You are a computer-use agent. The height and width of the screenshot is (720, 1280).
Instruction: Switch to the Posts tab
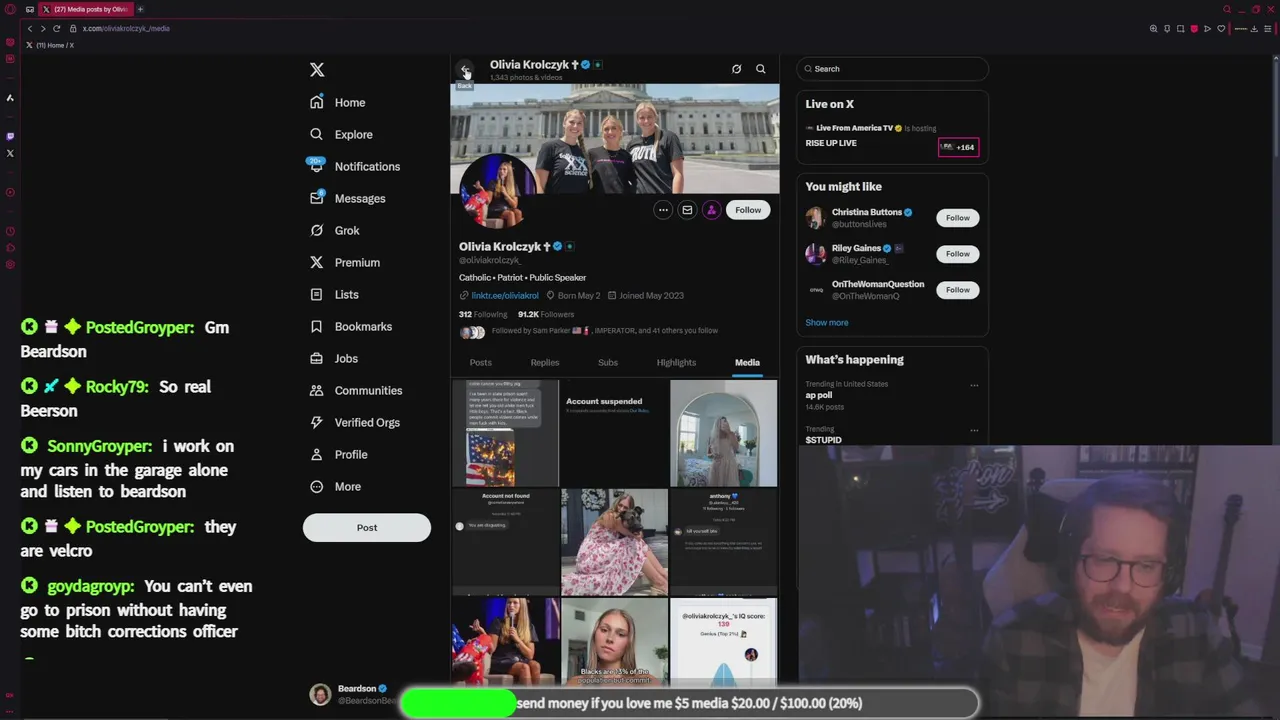pyautogui.click(x=480, y=362)
